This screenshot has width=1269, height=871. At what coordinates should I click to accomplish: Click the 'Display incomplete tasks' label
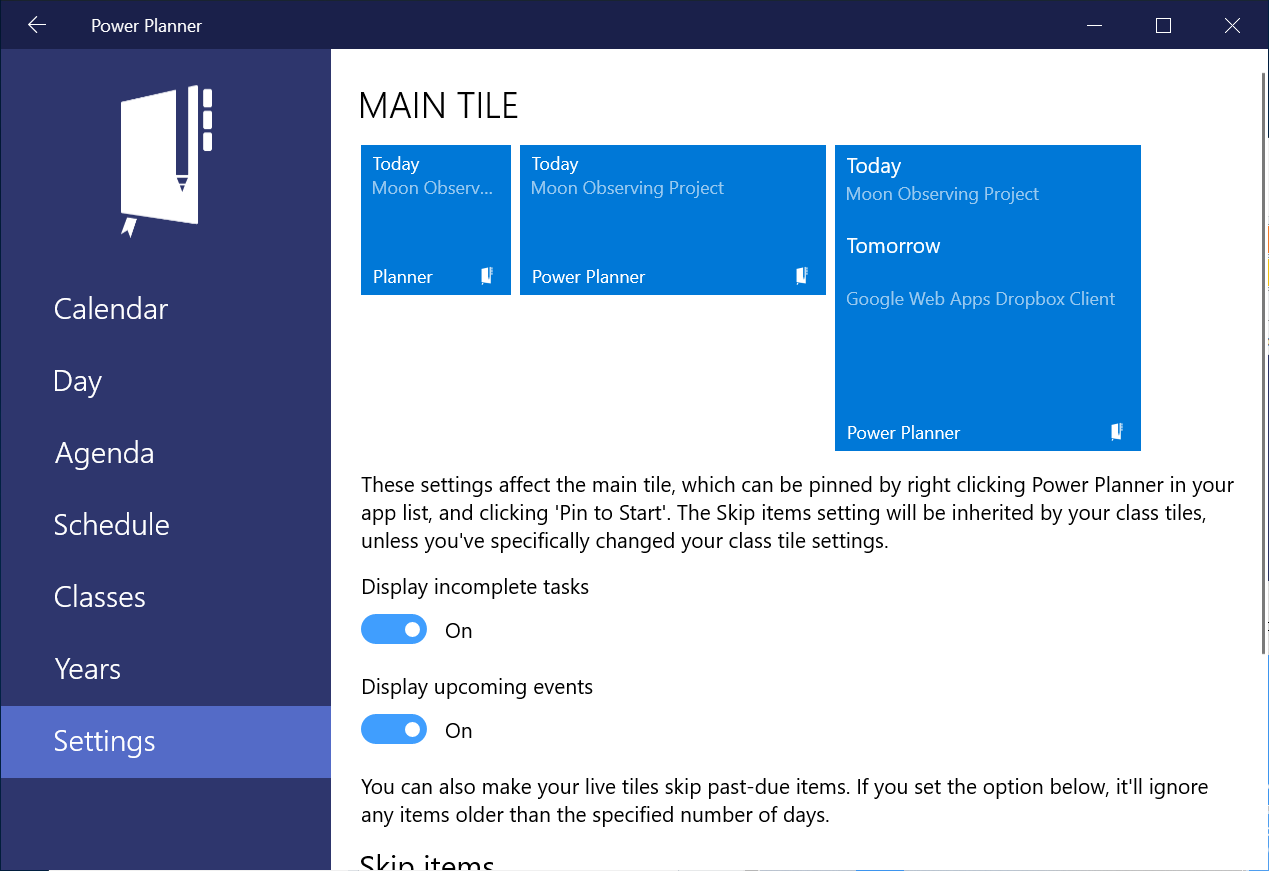475,587
